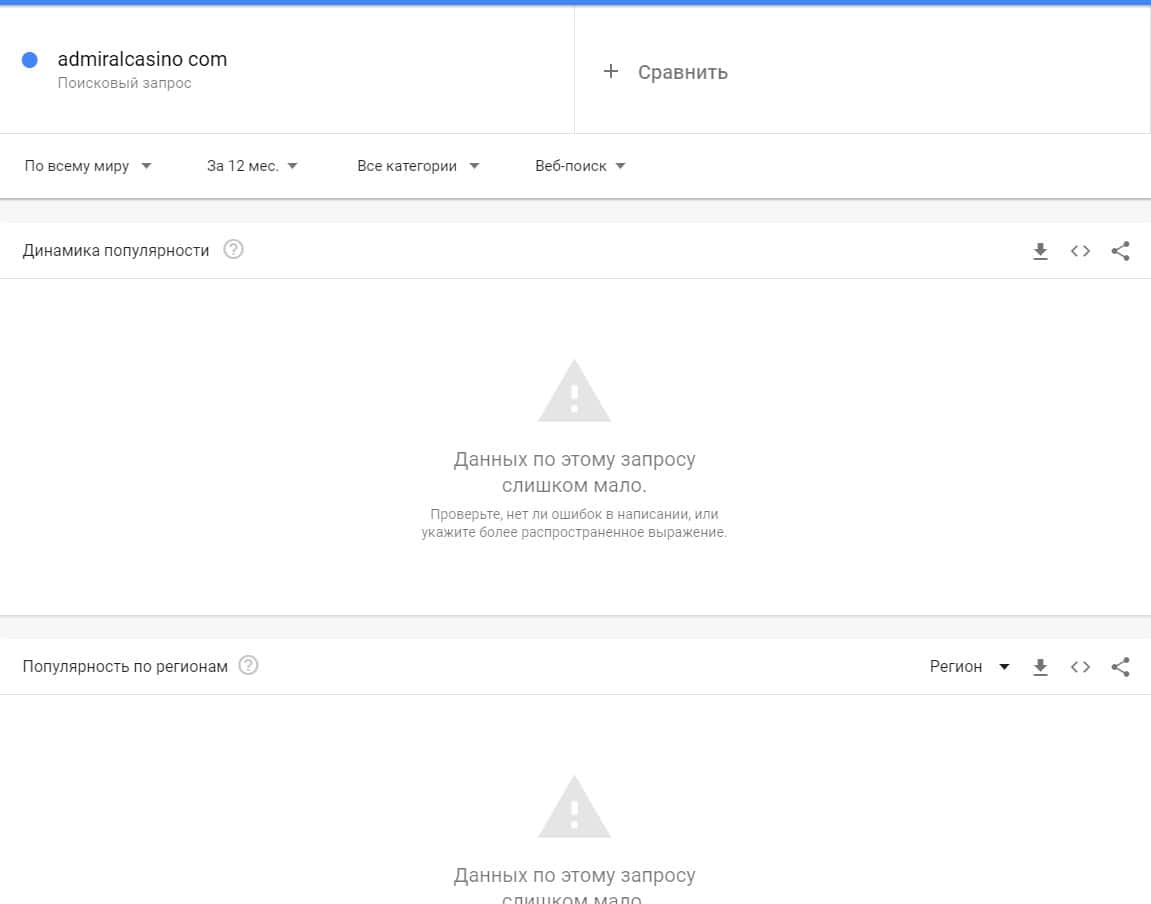Click the warning triangle in Популярность по регионам

click(574, 806)
